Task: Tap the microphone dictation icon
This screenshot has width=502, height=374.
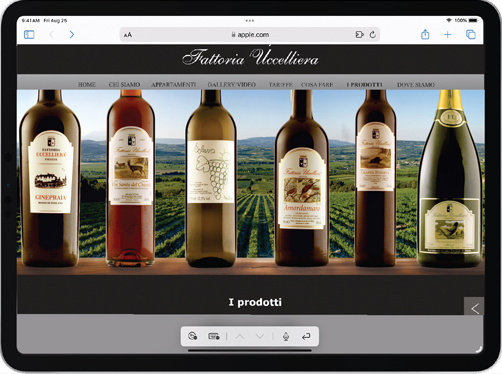Action: [x=286, y=337]
